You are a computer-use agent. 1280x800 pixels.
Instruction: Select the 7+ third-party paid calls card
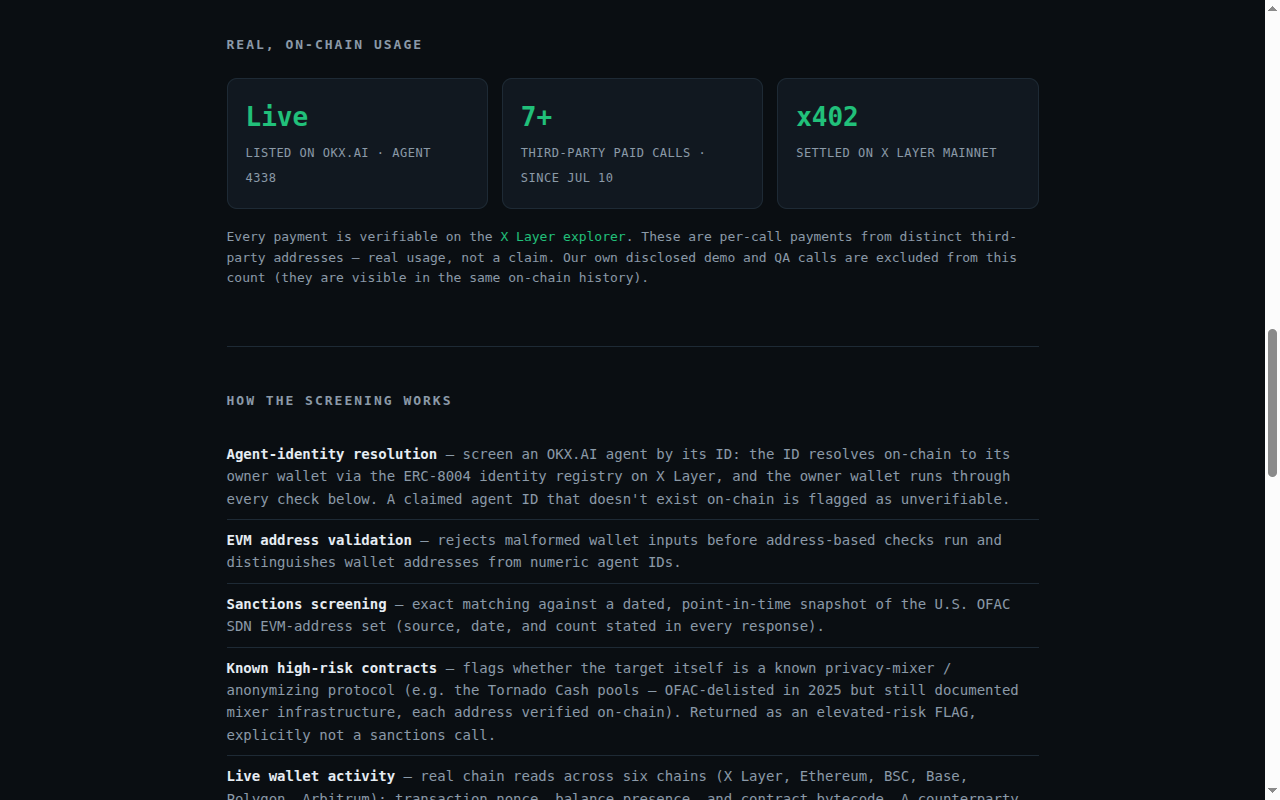(632, 143)
